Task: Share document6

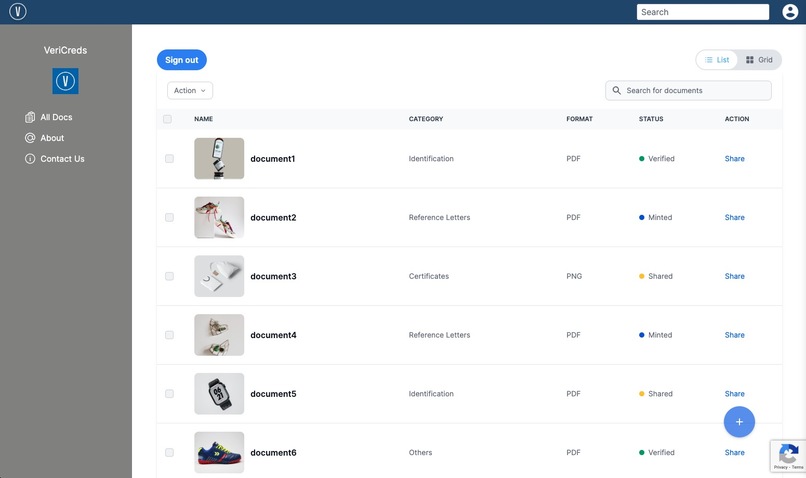Action: point(735,452)
